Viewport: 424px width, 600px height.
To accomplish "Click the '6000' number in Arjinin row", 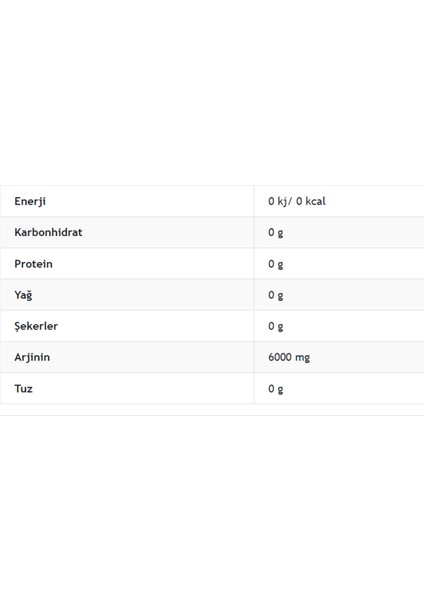I will 280,357.
